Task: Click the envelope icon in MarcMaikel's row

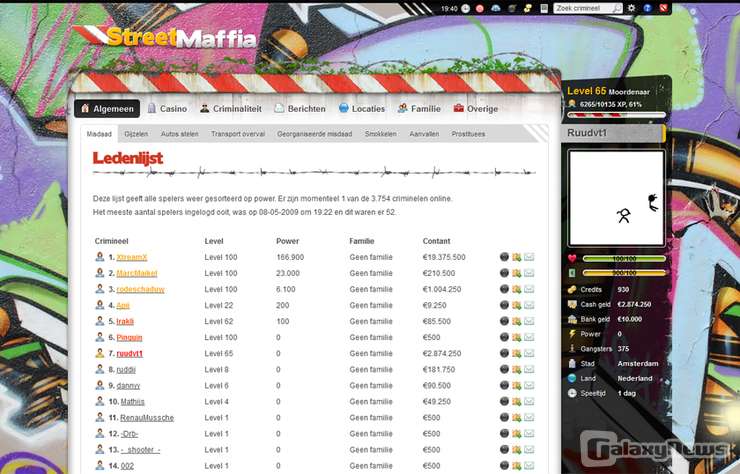Action: coord(529,273)
